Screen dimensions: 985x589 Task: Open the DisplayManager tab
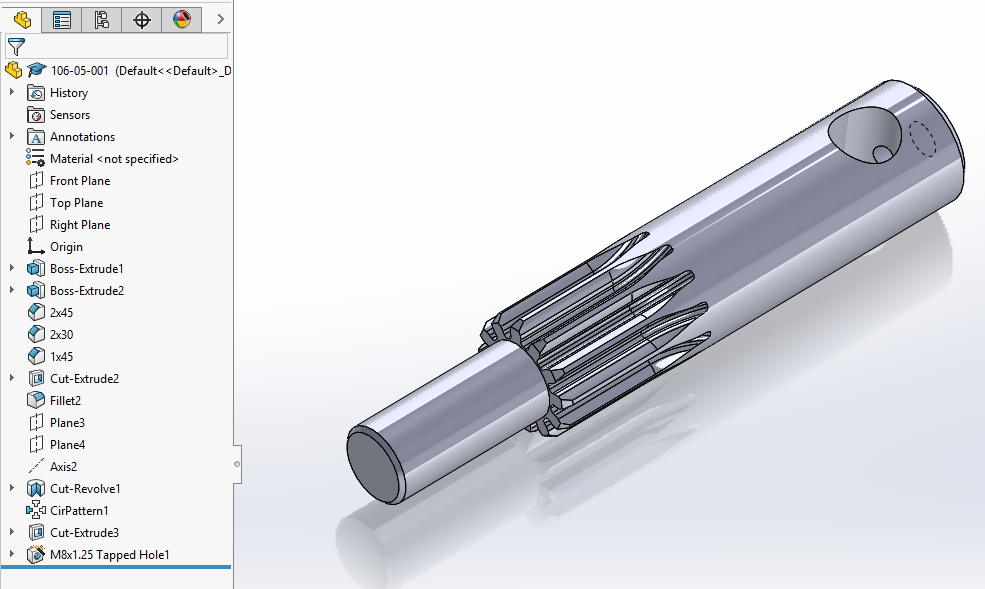pyautogui.click(x=181, y=19)
